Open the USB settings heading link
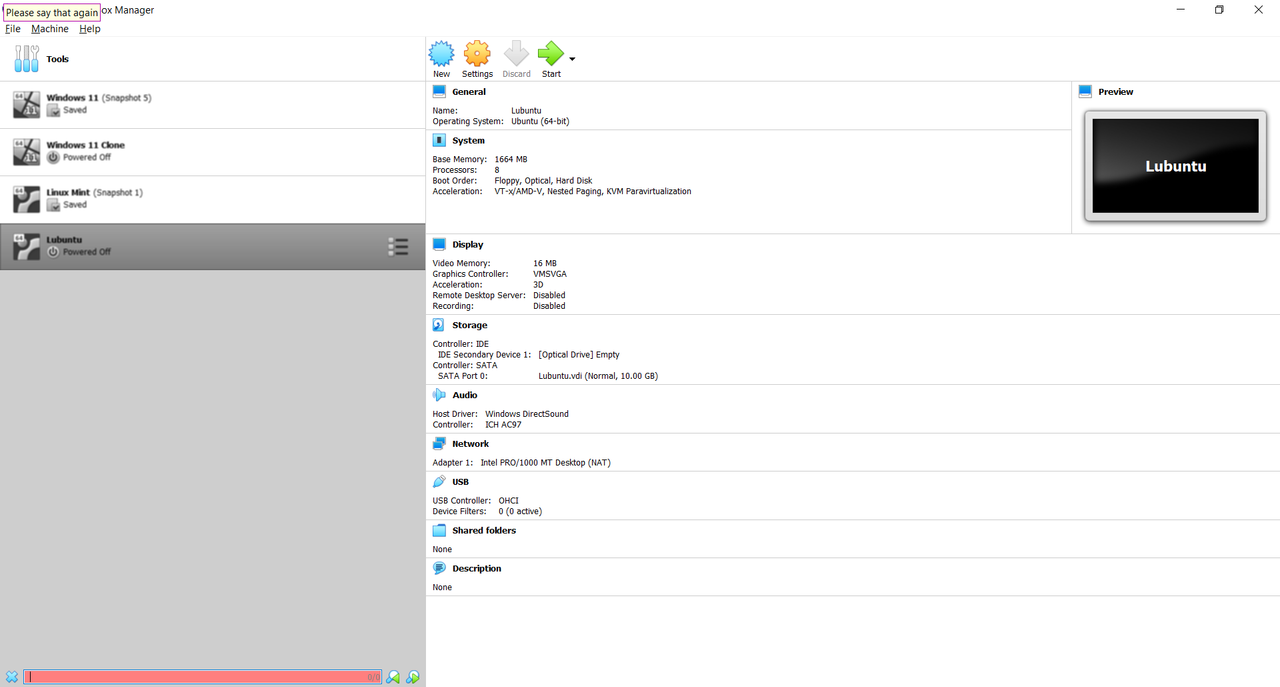1280x687 pixels. [x=461, y=482]
